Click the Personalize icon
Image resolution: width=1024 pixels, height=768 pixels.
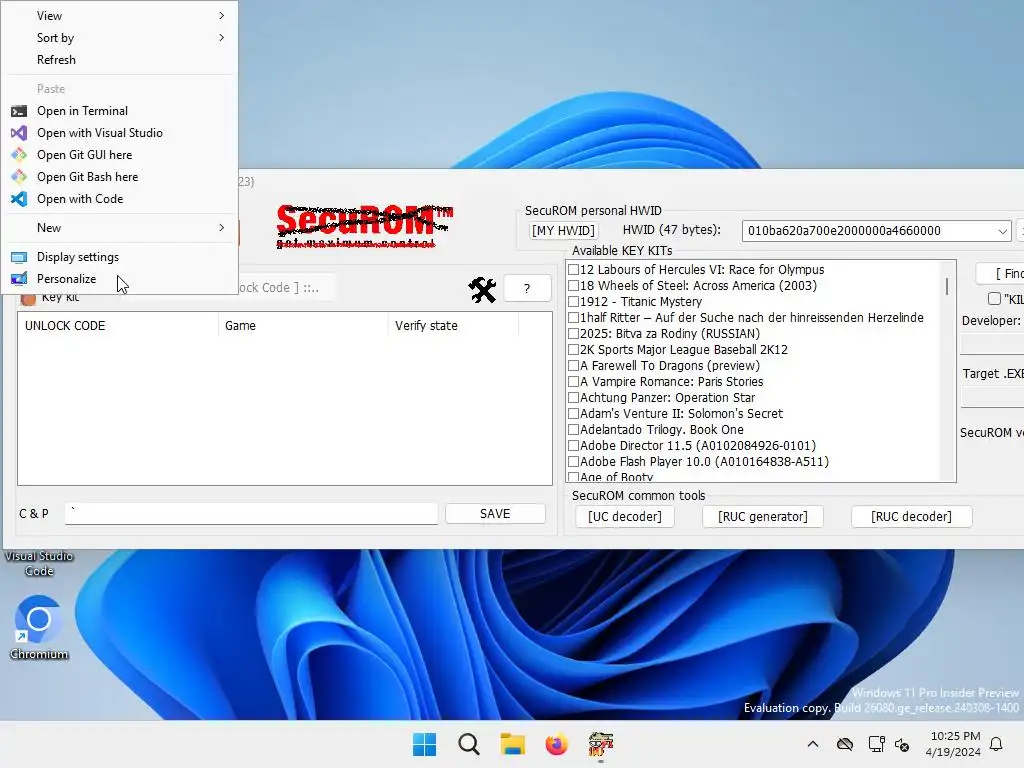tap(19, 279)
